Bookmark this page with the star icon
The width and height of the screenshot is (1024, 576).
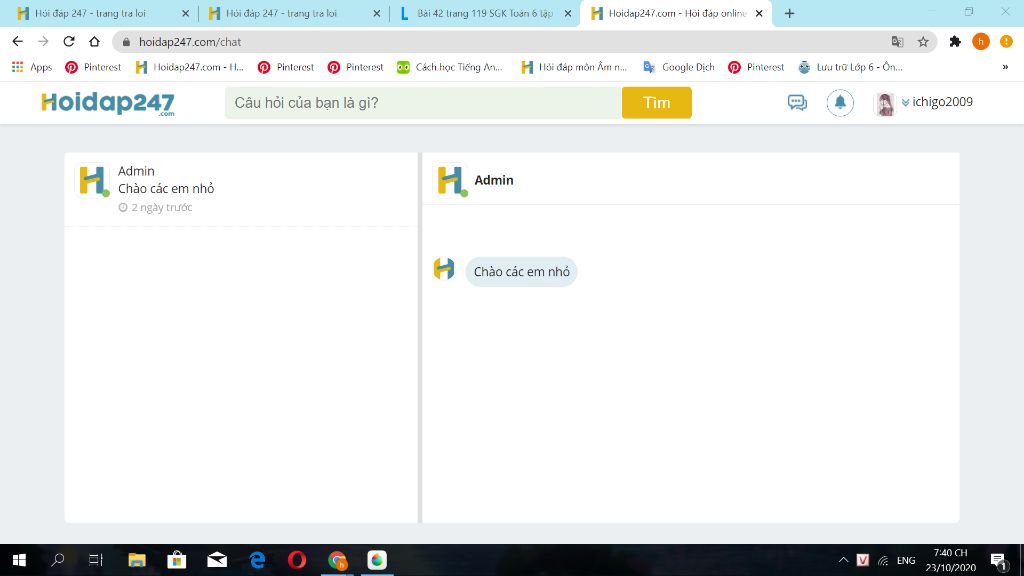pos(923,42)
